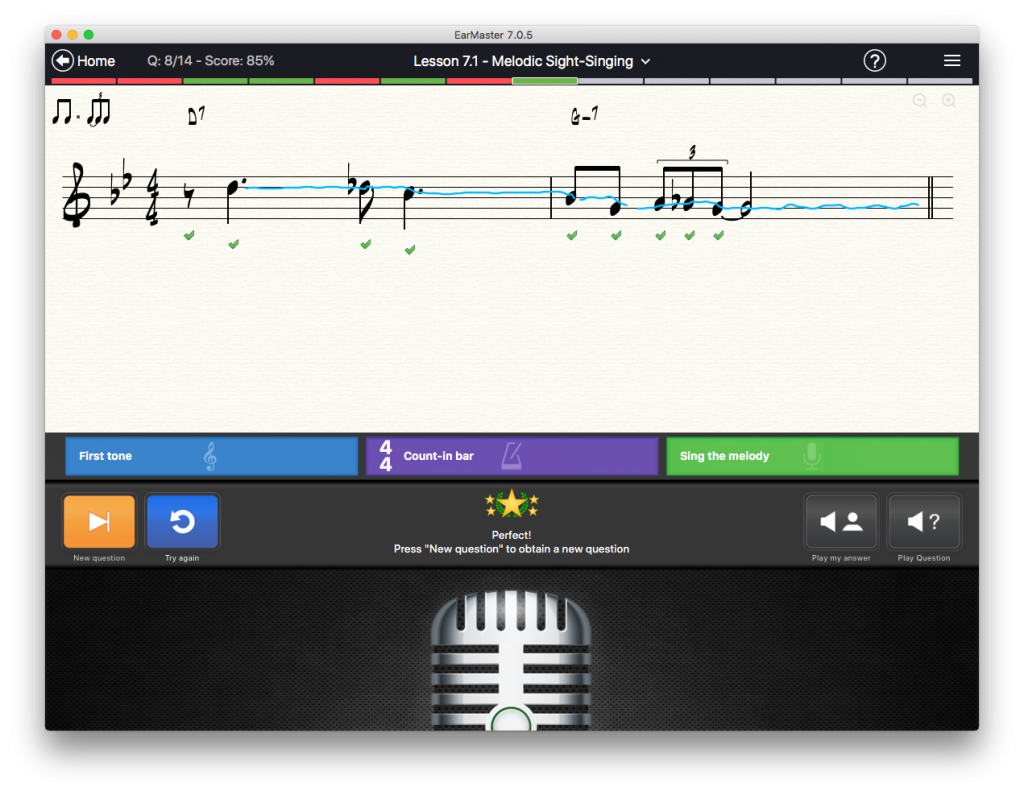Viewport: 1024px width, 795px height.
Task: Click the First tone button
Action: [211, 456]
